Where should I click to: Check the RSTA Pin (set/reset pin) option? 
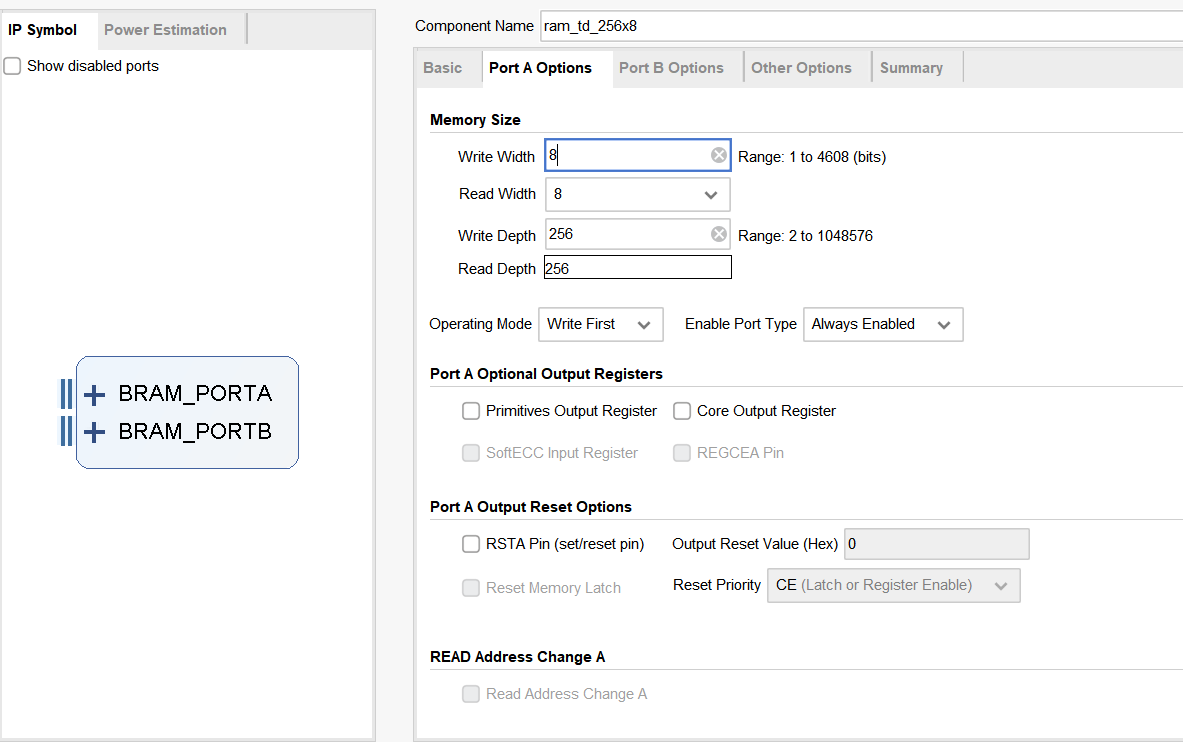tap(471, 544)
